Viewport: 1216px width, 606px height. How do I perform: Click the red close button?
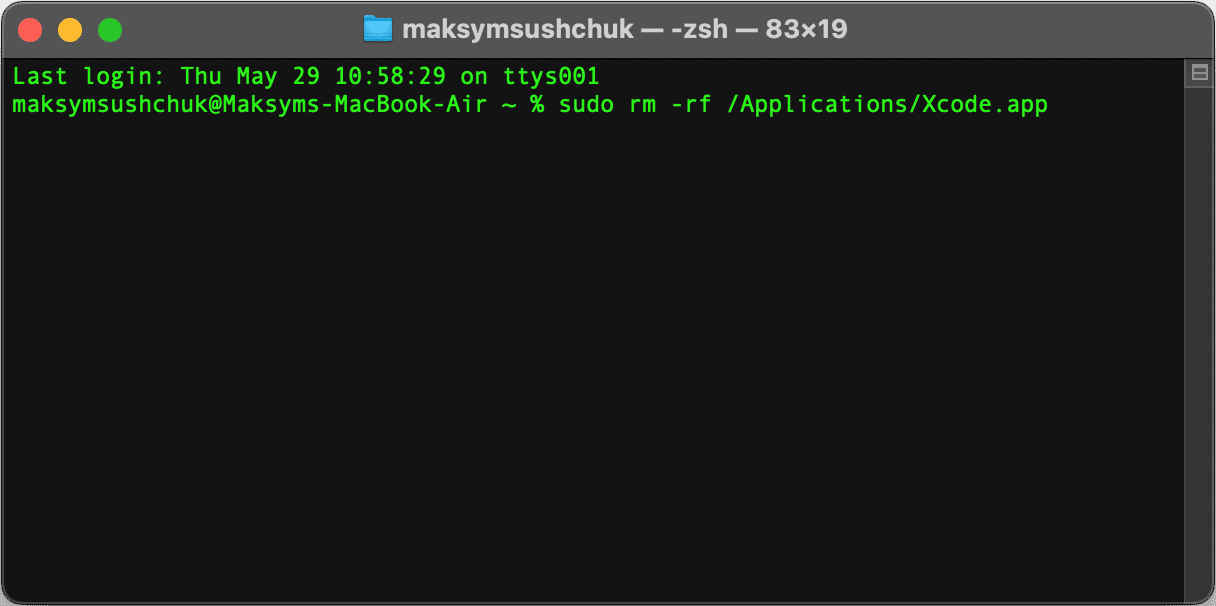pyautogui.click(x=30, y=30)
